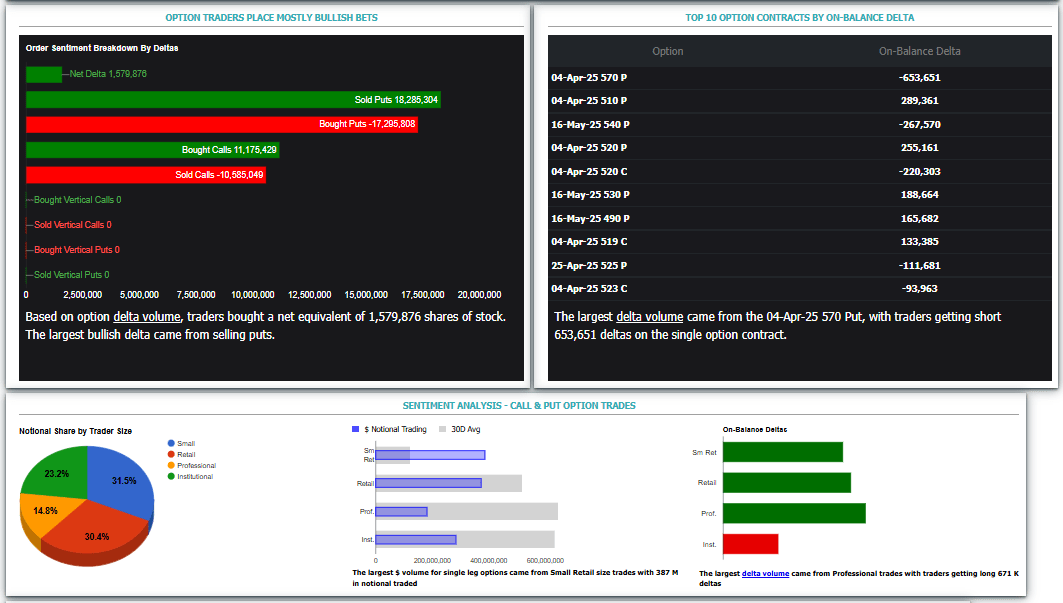Click the $ Notional Trading legend square

pyautogui.click(x=355, y=429)
